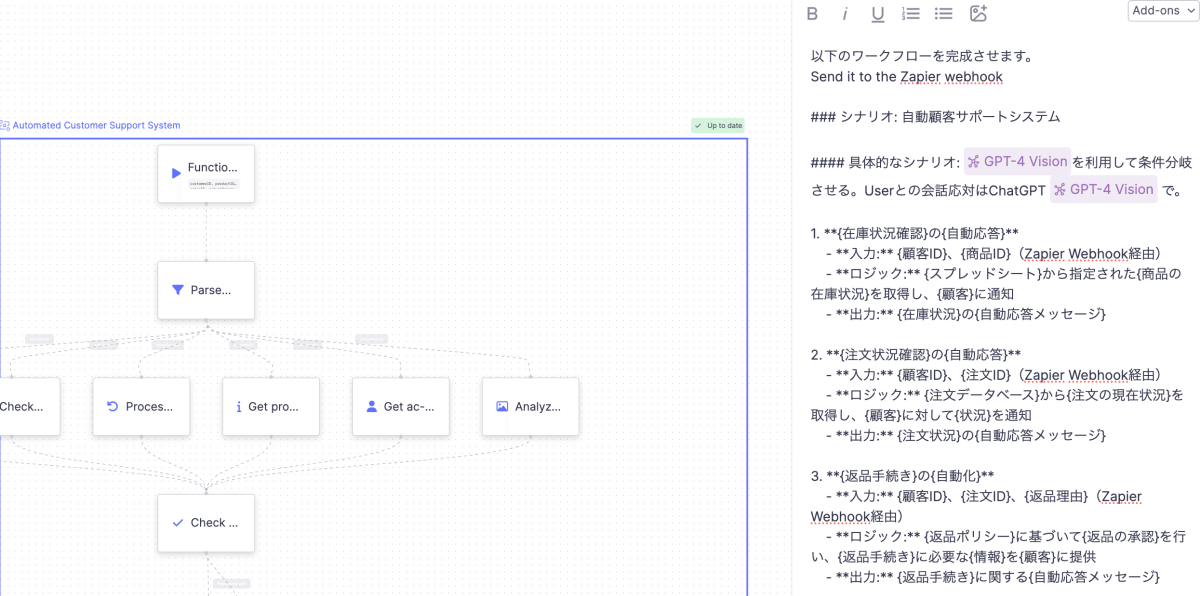Image resolution: width=1200 pixels, height=596 pixels.
Task: Select the Parse filter node
Action: pyautogui.click(x=206, y=290)
